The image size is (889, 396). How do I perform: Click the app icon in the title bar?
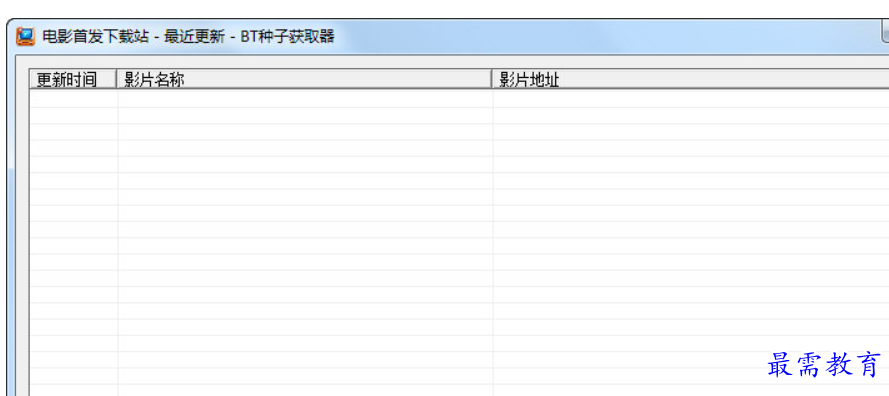pyautogui.click(x=26, y=37)
